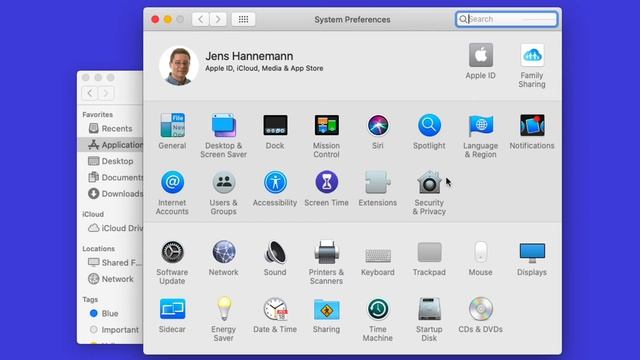Select iCloud Drive in Finder sidebar
This screenshot has width=640, height=360.
pos(111,228)
